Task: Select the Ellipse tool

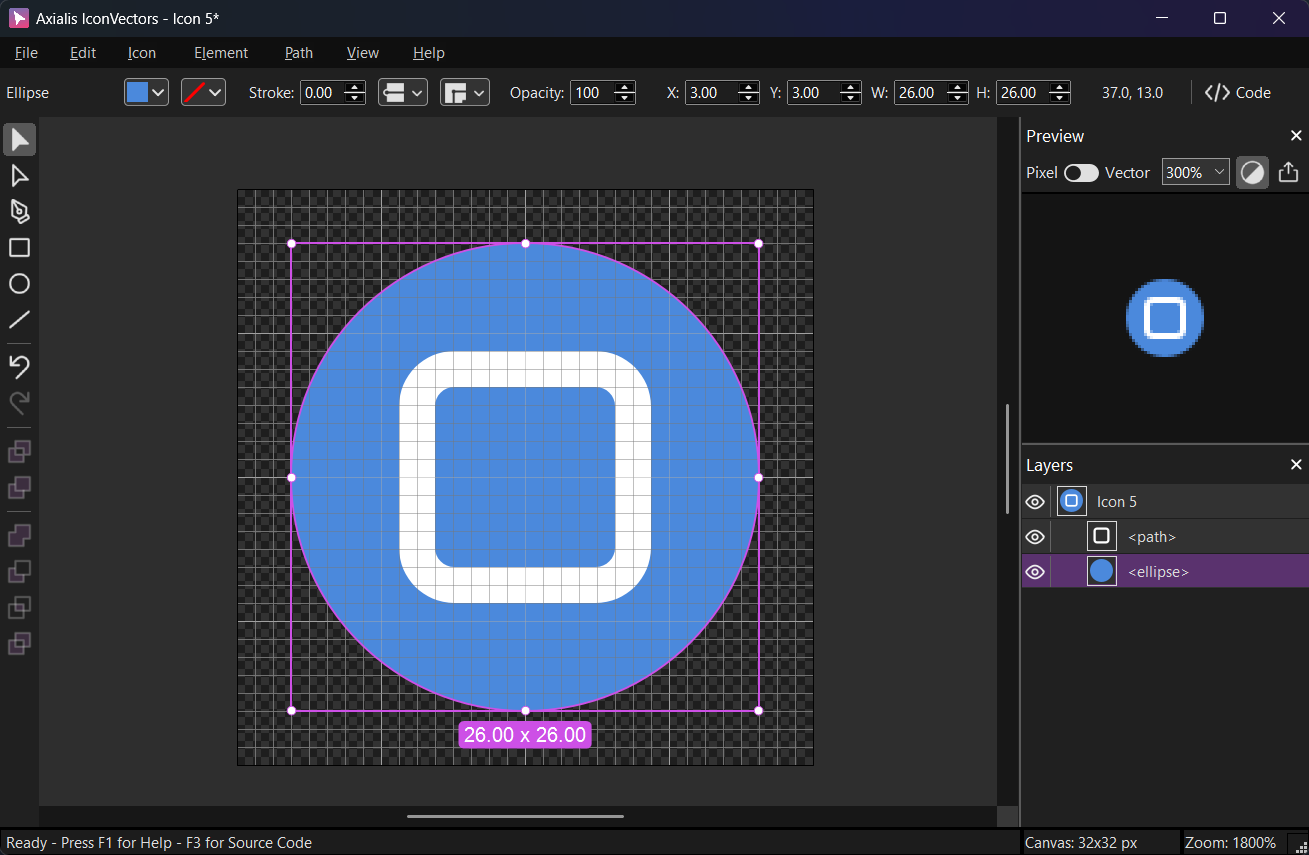Action: [x=19, y=284]
